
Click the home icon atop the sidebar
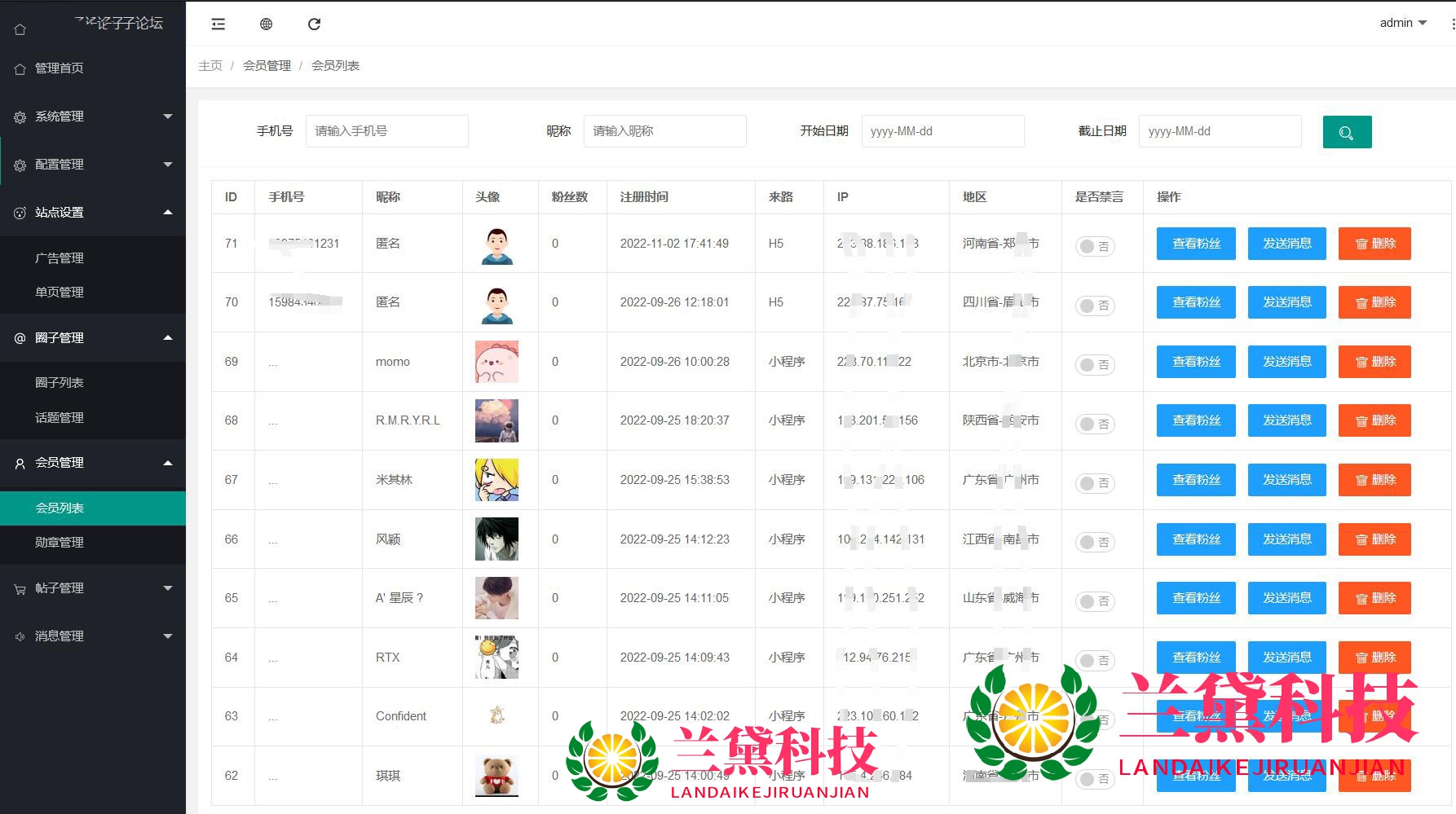click(20, 29)
